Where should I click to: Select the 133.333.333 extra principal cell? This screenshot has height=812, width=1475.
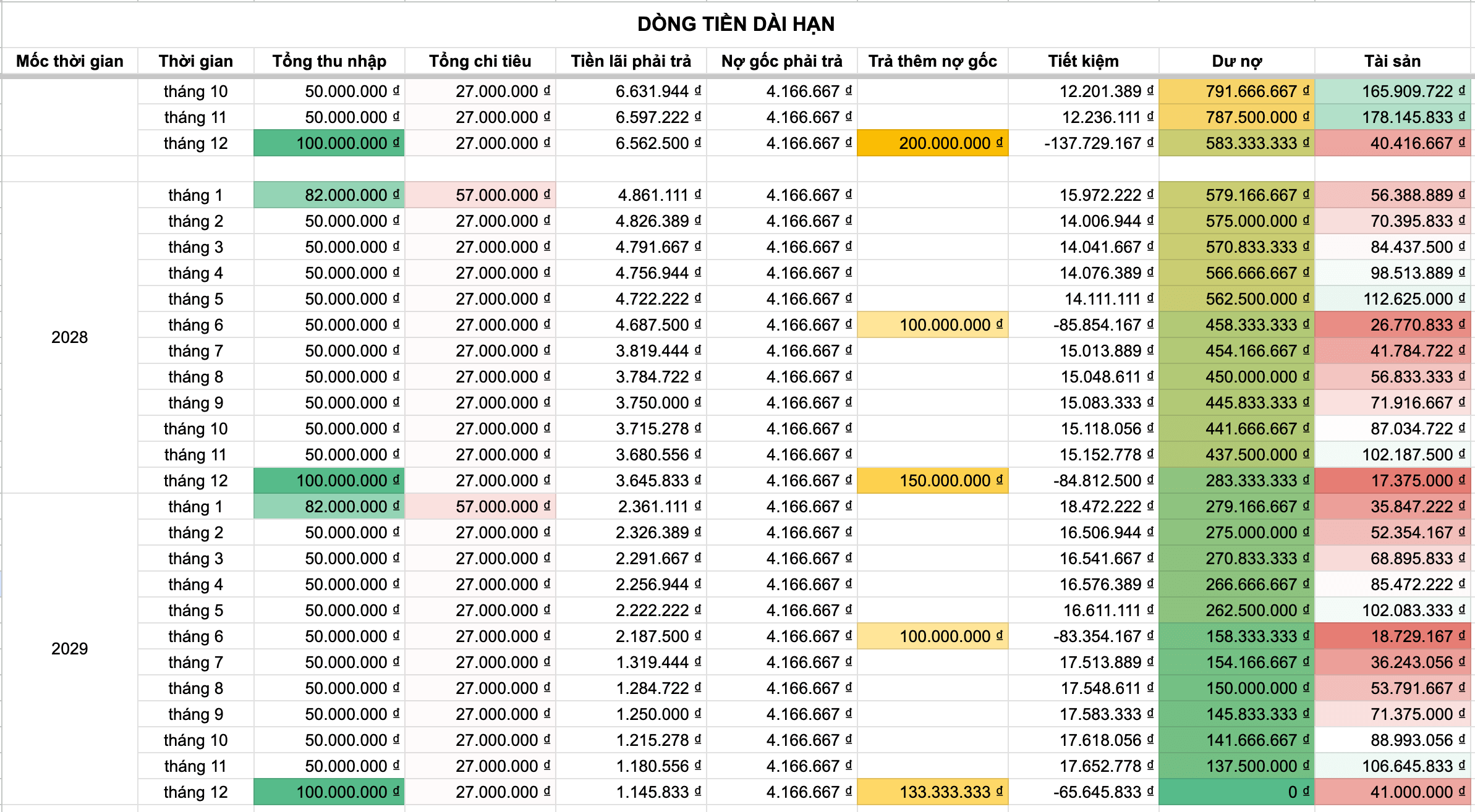click(933, 792)
